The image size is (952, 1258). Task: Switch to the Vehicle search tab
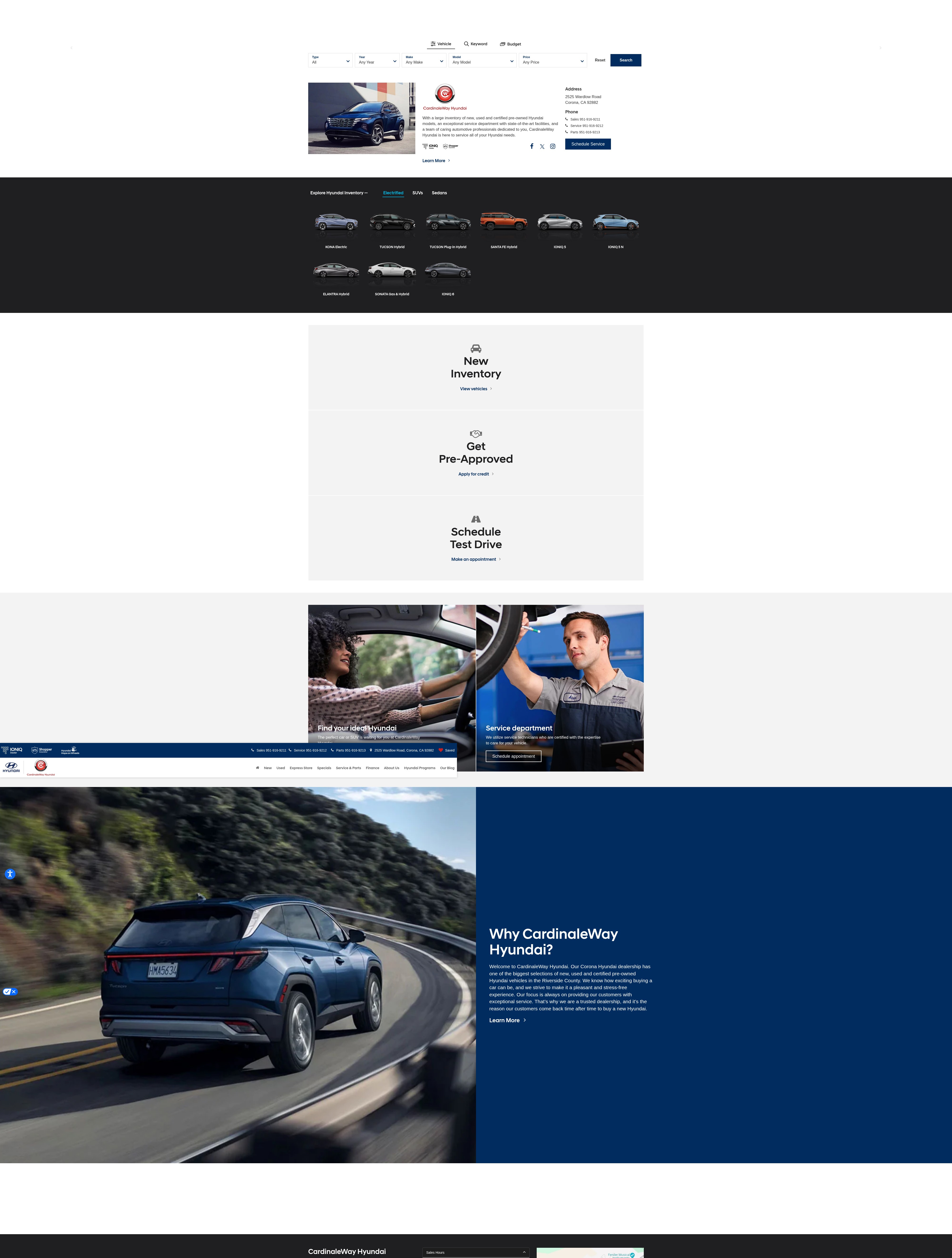[x=441, y=44]
